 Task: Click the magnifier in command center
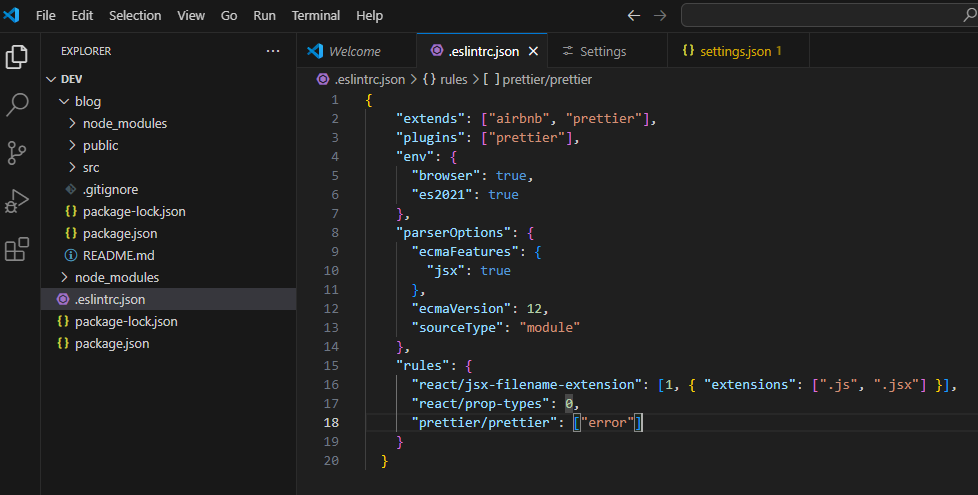pyautogui.click(x=970, y=15)
